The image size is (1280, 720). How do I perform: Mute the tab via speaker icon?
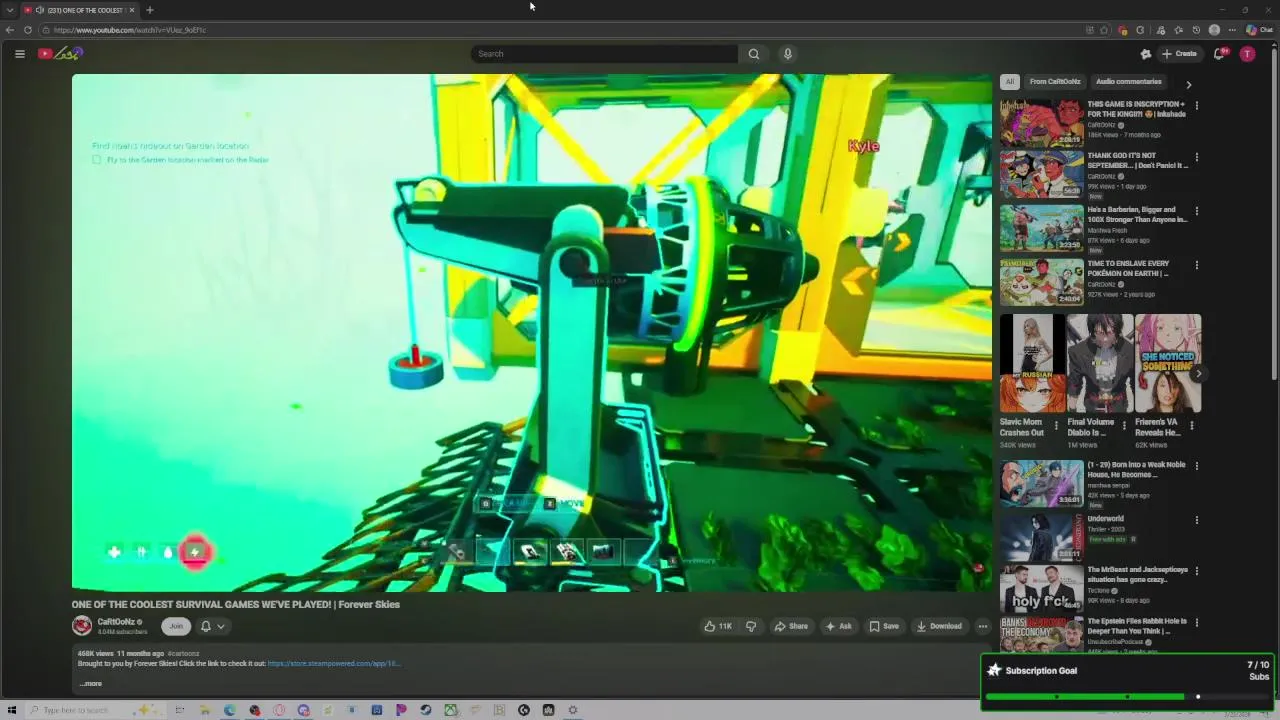(x=39, y=10)
